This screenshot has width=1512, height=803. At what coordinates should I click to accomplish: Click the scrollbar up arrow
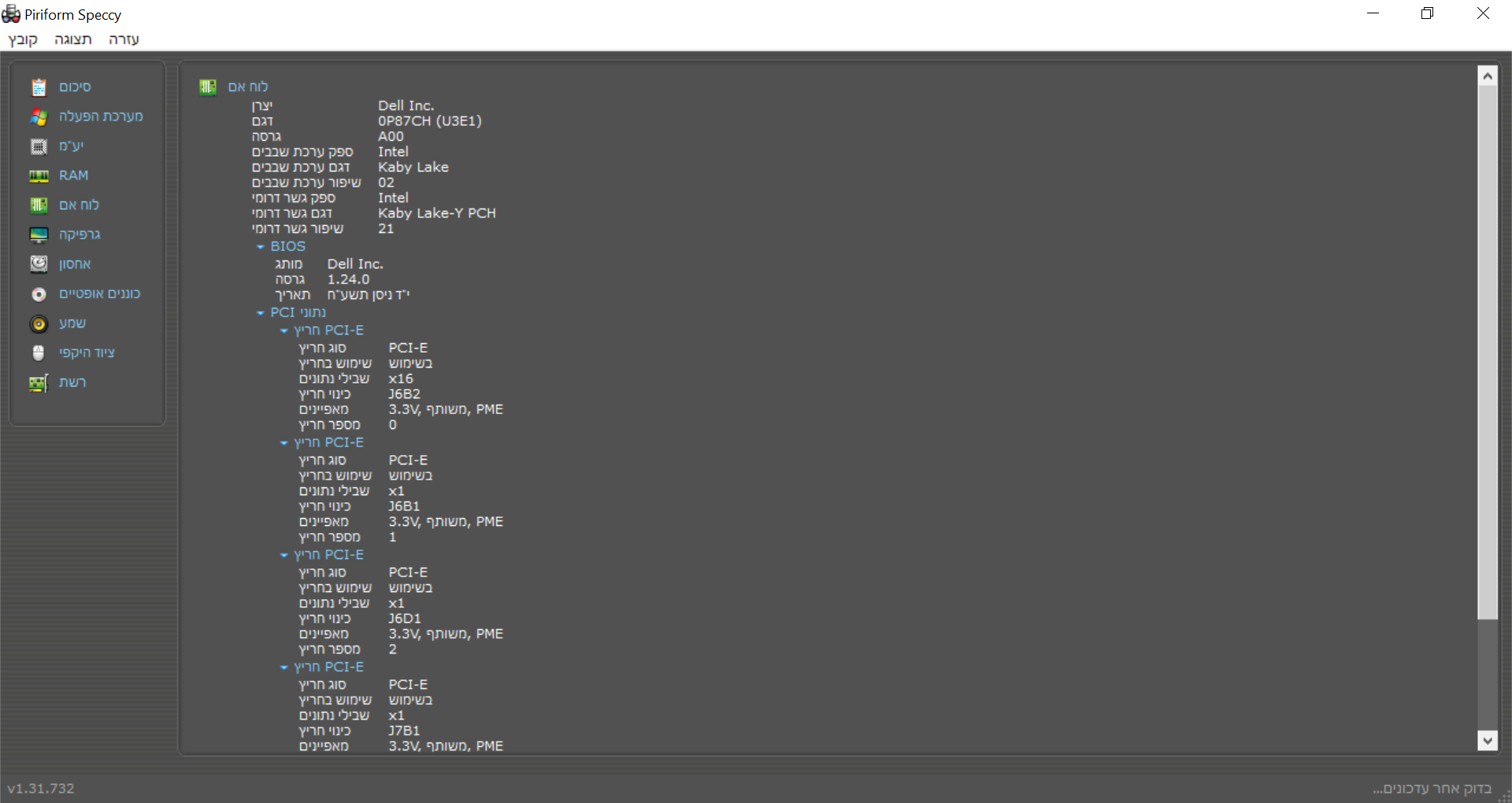tap(1488, 76)
